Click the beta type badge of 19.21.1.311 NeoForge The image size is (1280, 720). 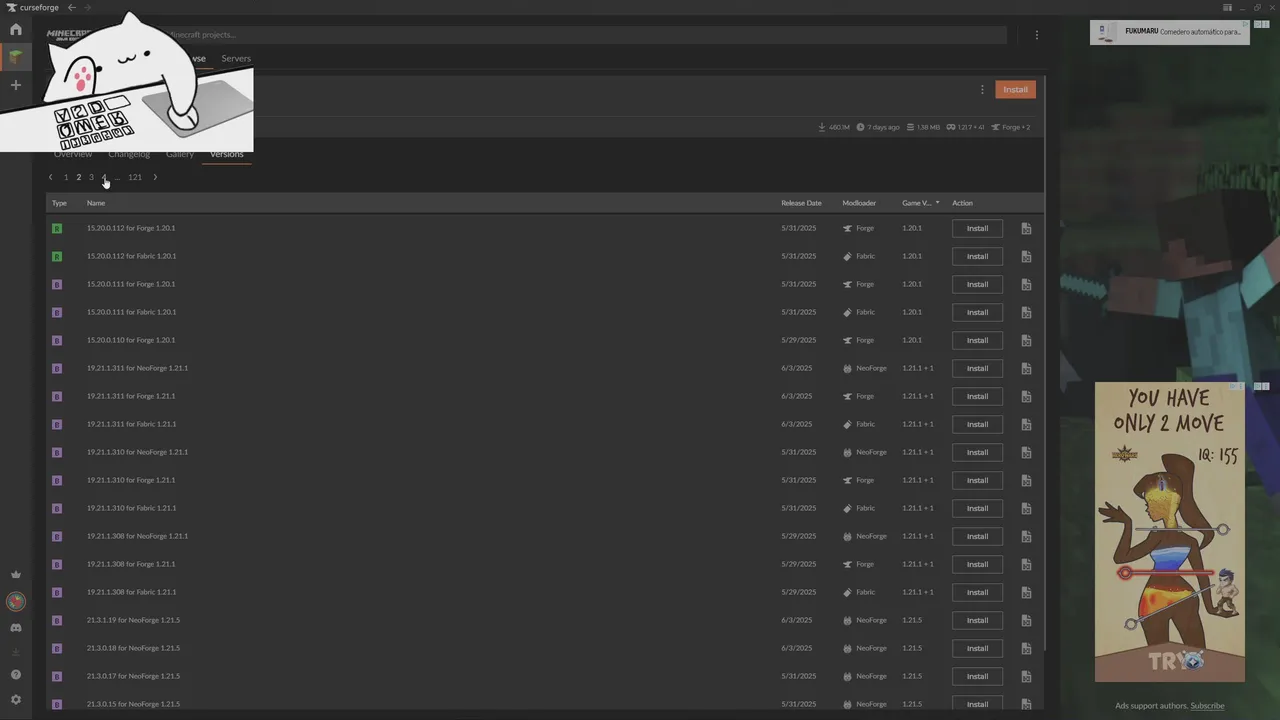(57, 368)
